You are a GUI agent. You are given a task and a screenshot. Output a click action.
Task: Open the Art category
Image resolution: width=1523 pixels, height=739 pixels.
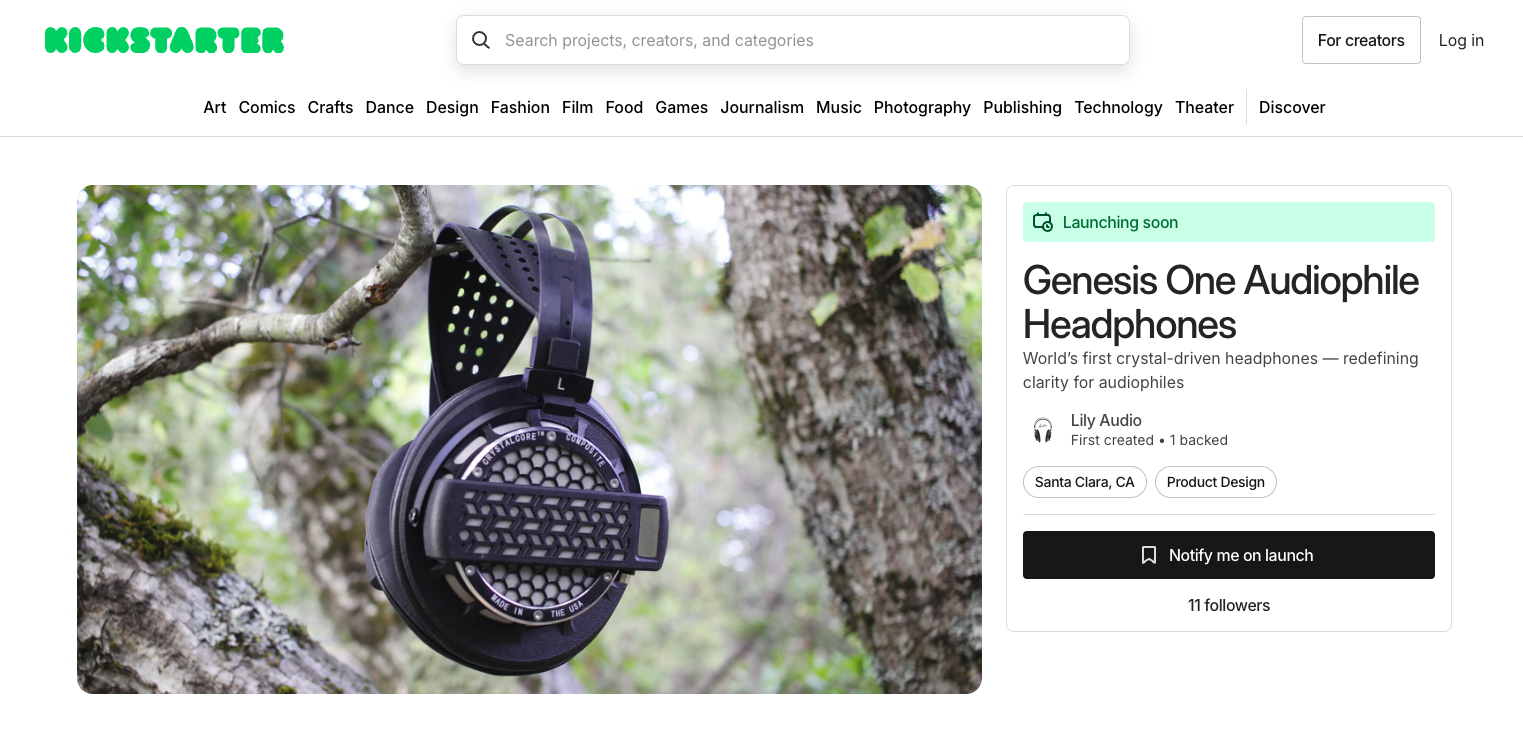coord(215,107)
